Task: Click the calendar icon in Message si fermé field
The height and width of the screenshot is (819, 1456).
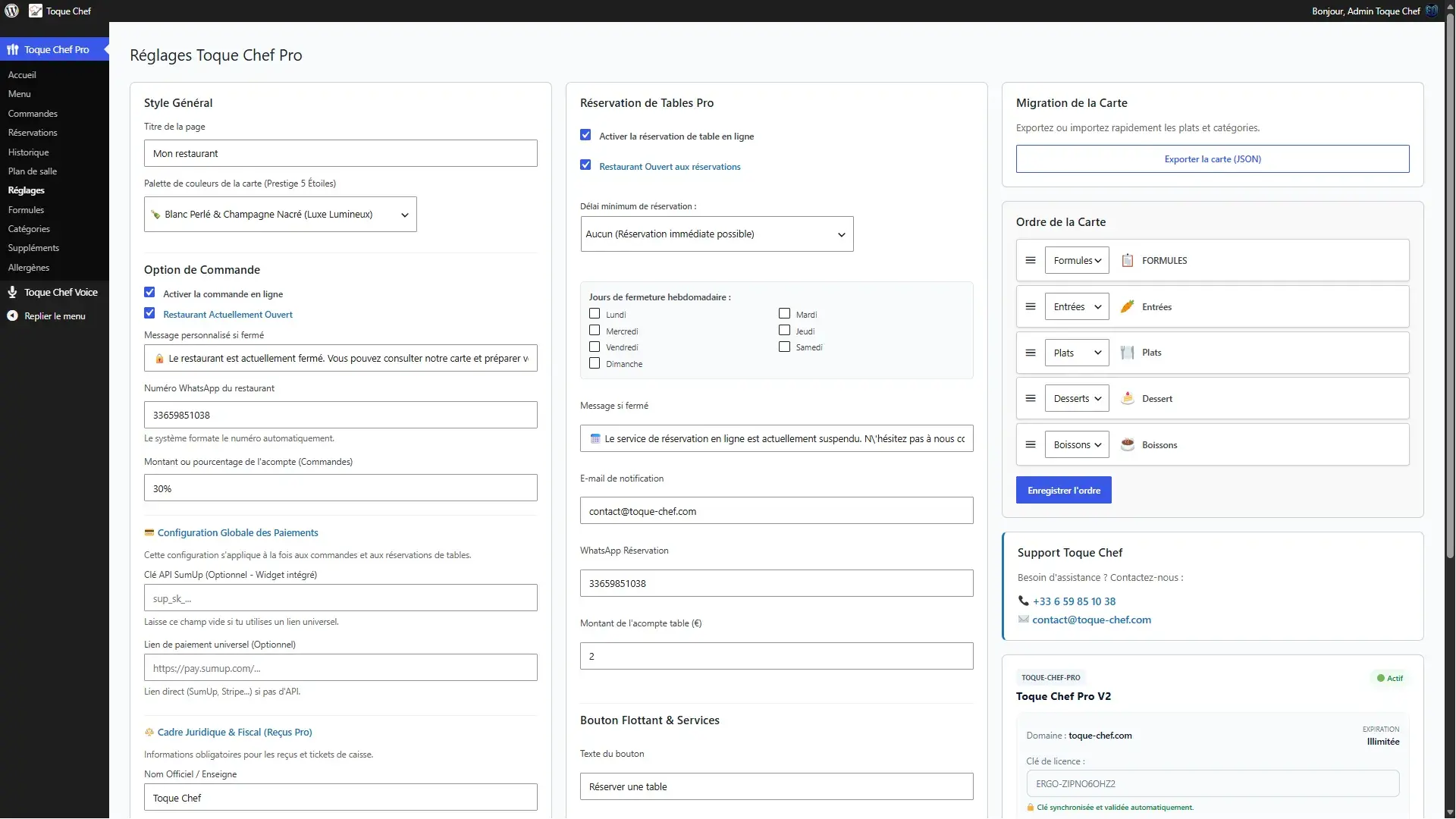Action: [595, 439]
